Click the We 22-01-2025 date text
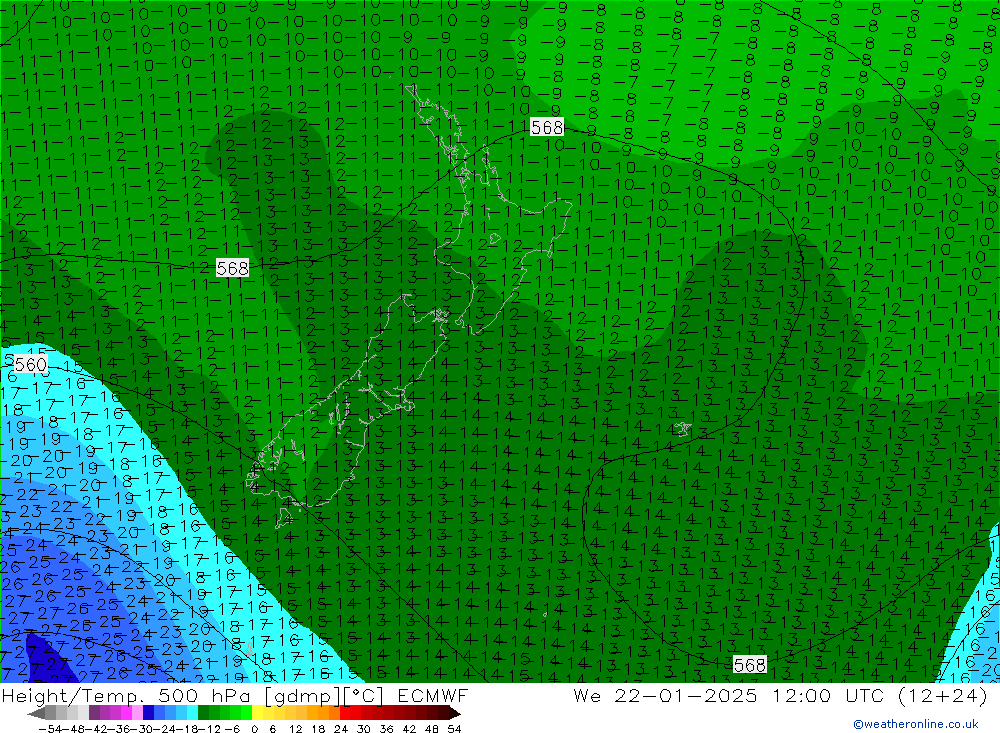Viewport: 1000px width, 733px height. click(665, 695)
